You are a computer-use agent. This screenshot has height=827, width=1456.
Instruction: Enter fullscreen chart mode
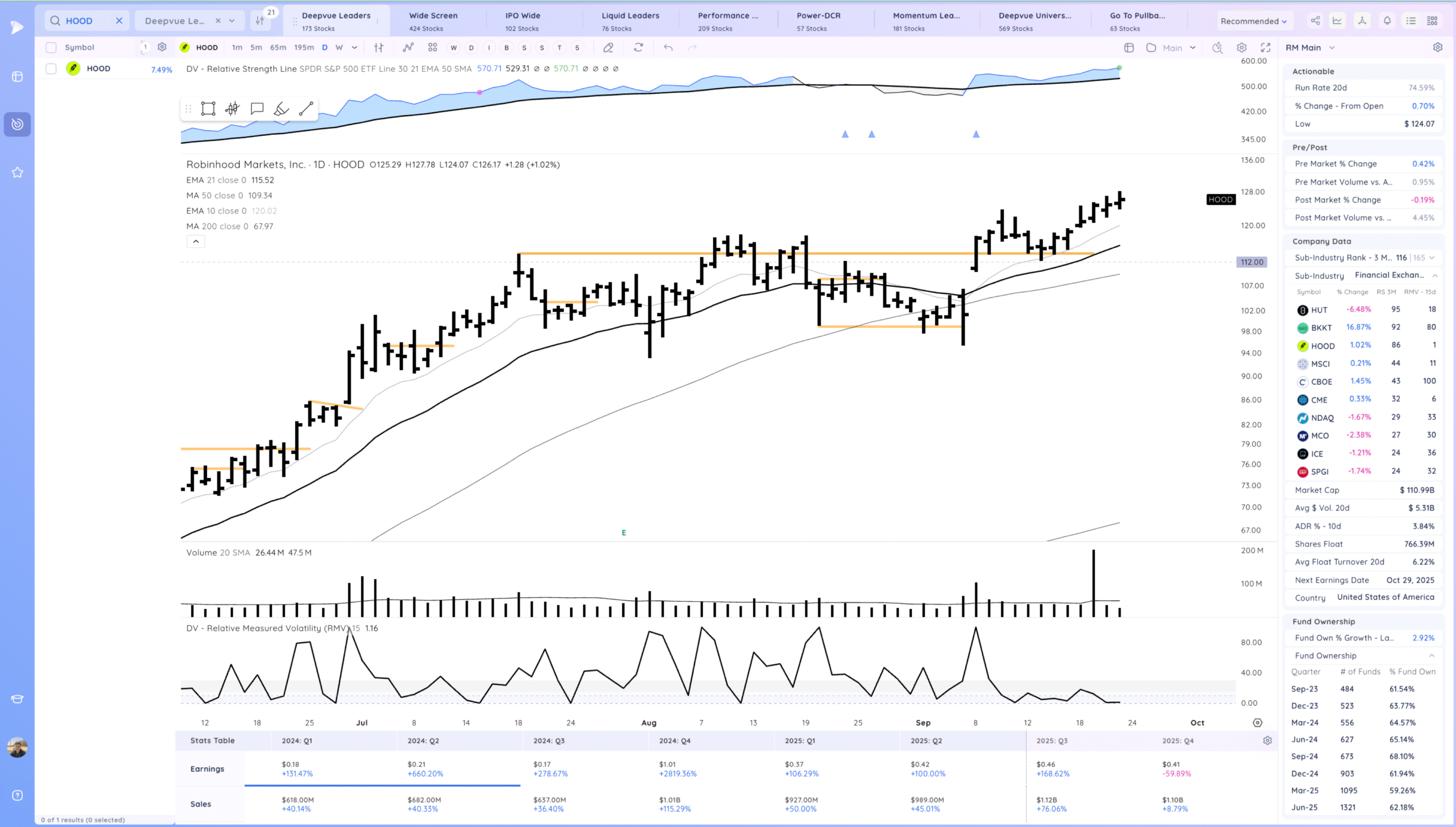pos(1265,48)
